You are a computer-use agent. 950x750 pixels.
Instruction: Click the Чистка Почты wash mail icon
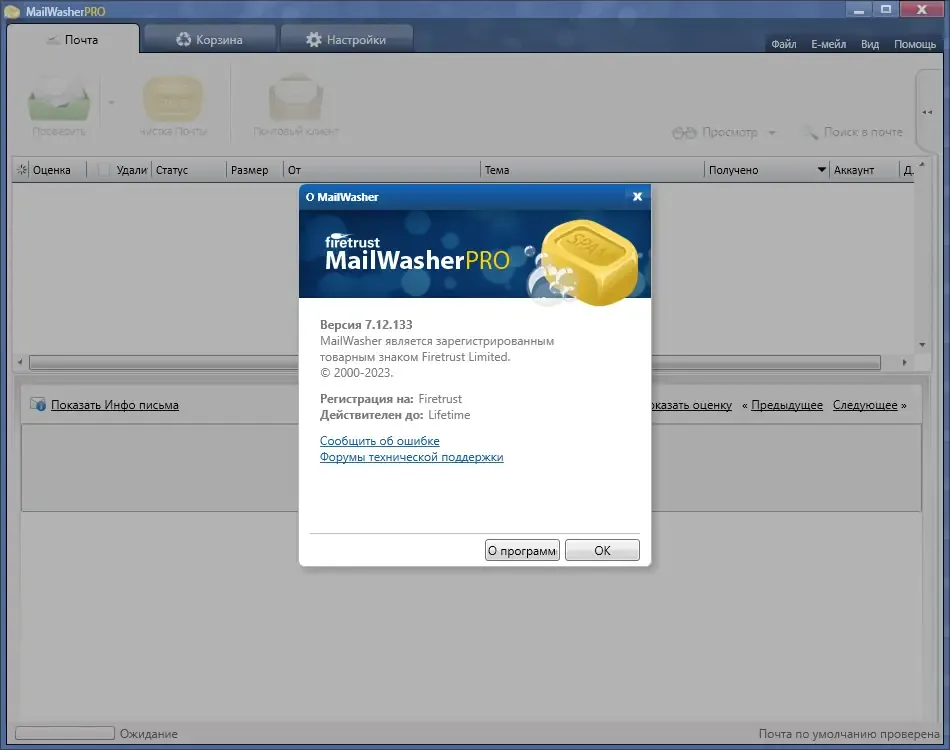173,98
